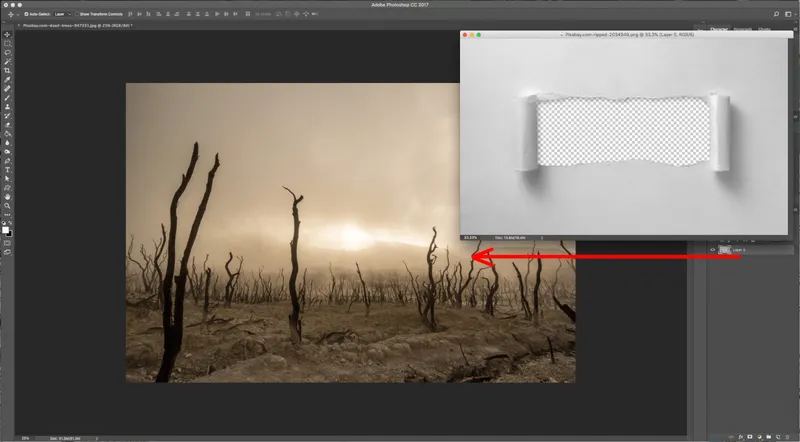
Task: Click the foreground white color swatch
Action: pos(6,230)
